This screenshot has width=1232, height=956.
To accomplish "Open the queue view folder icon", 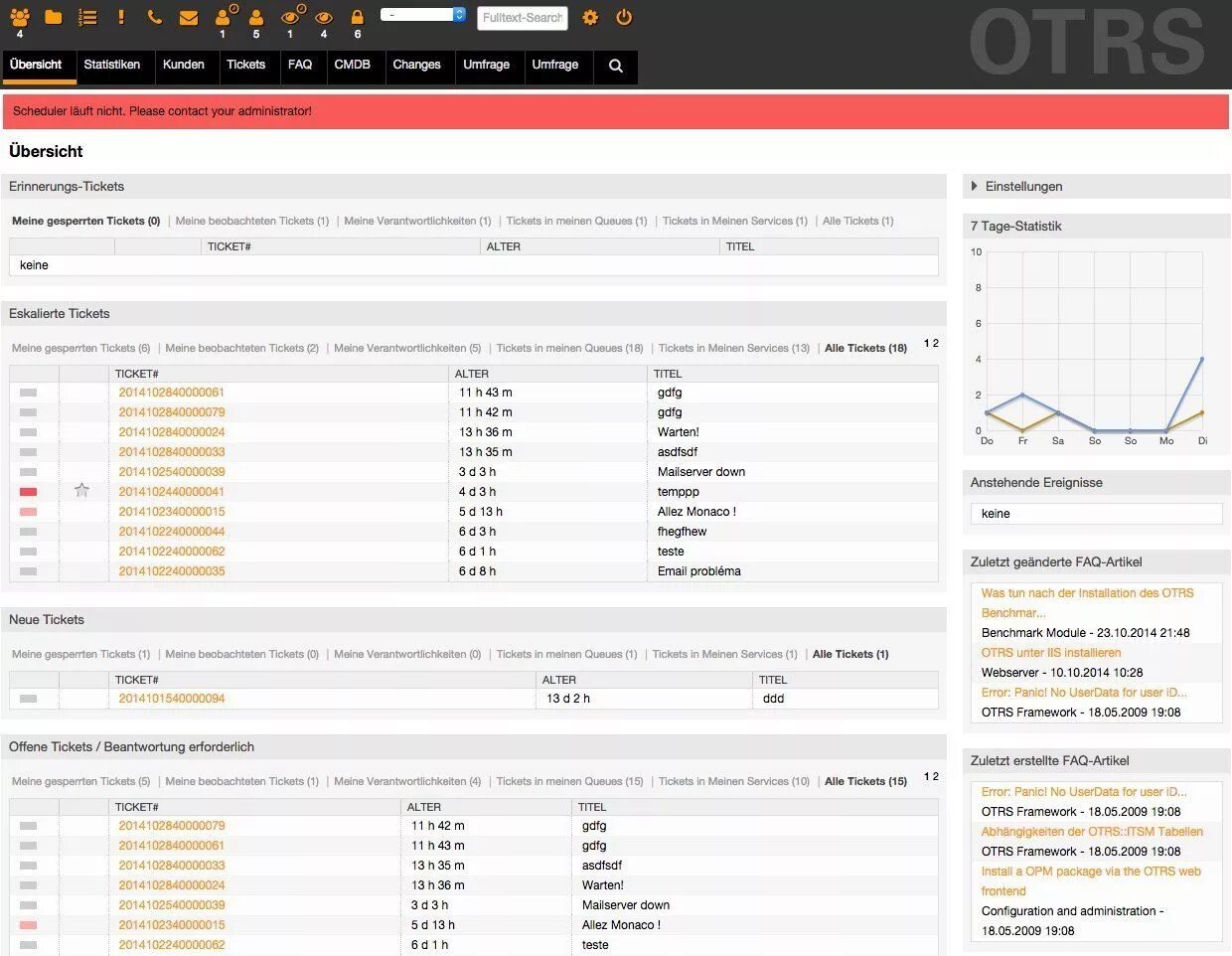I will 54,17.
